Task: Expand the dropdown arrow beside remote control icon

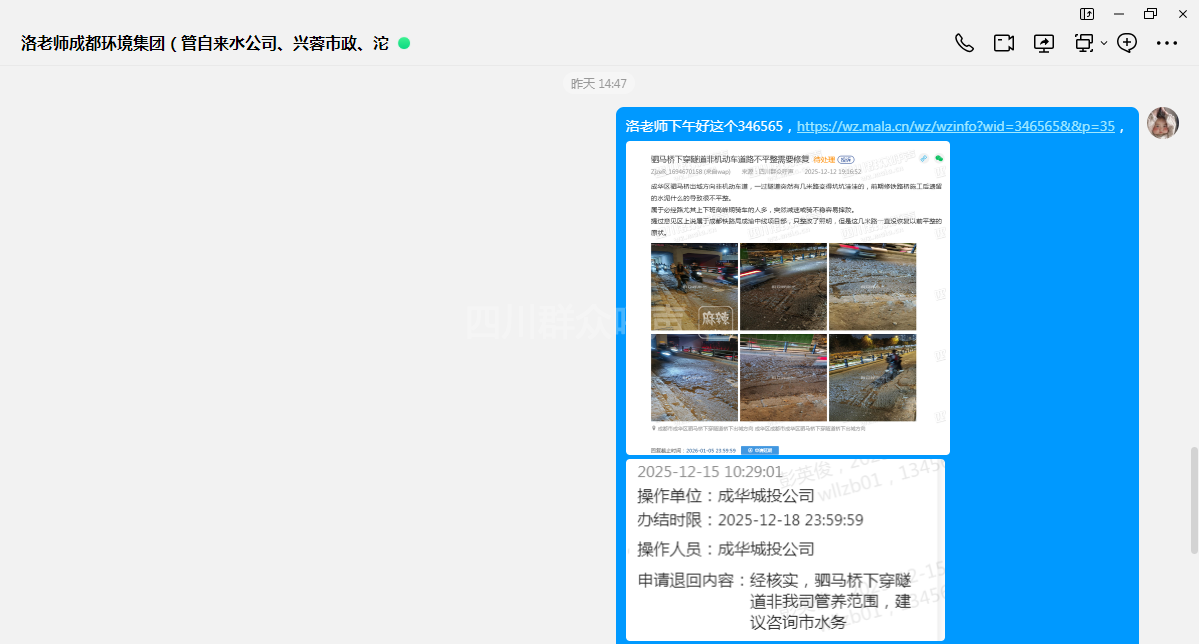Action: [x=1104, y=43]
